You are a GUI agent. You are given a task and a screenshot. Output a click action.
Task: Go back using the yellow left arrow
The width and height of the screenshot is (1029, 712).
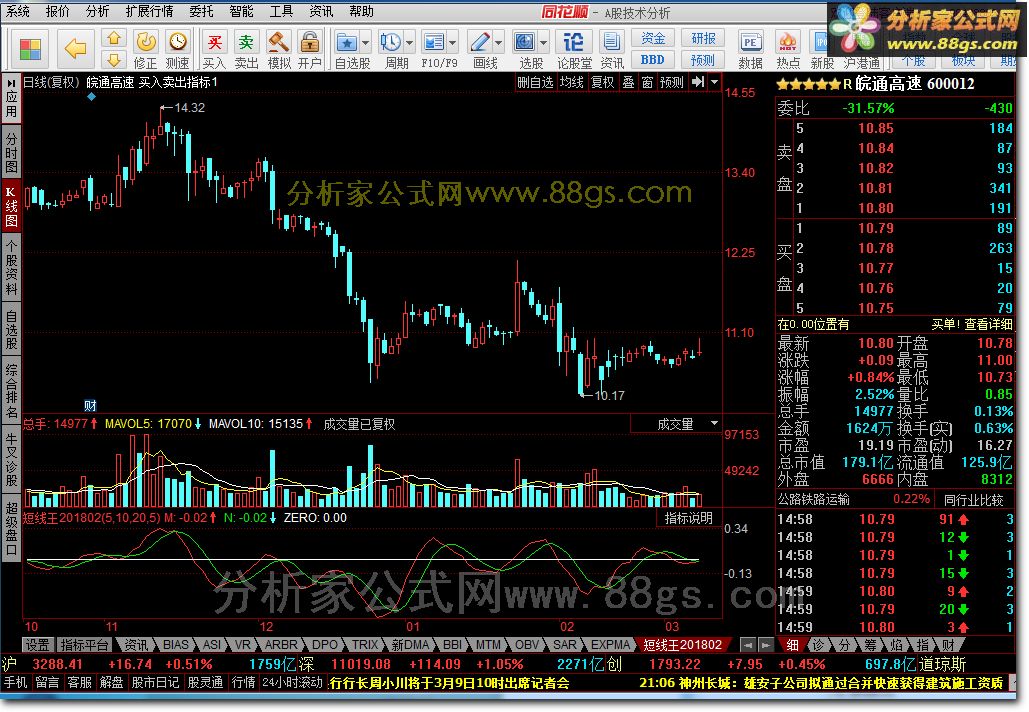(75, 47)
